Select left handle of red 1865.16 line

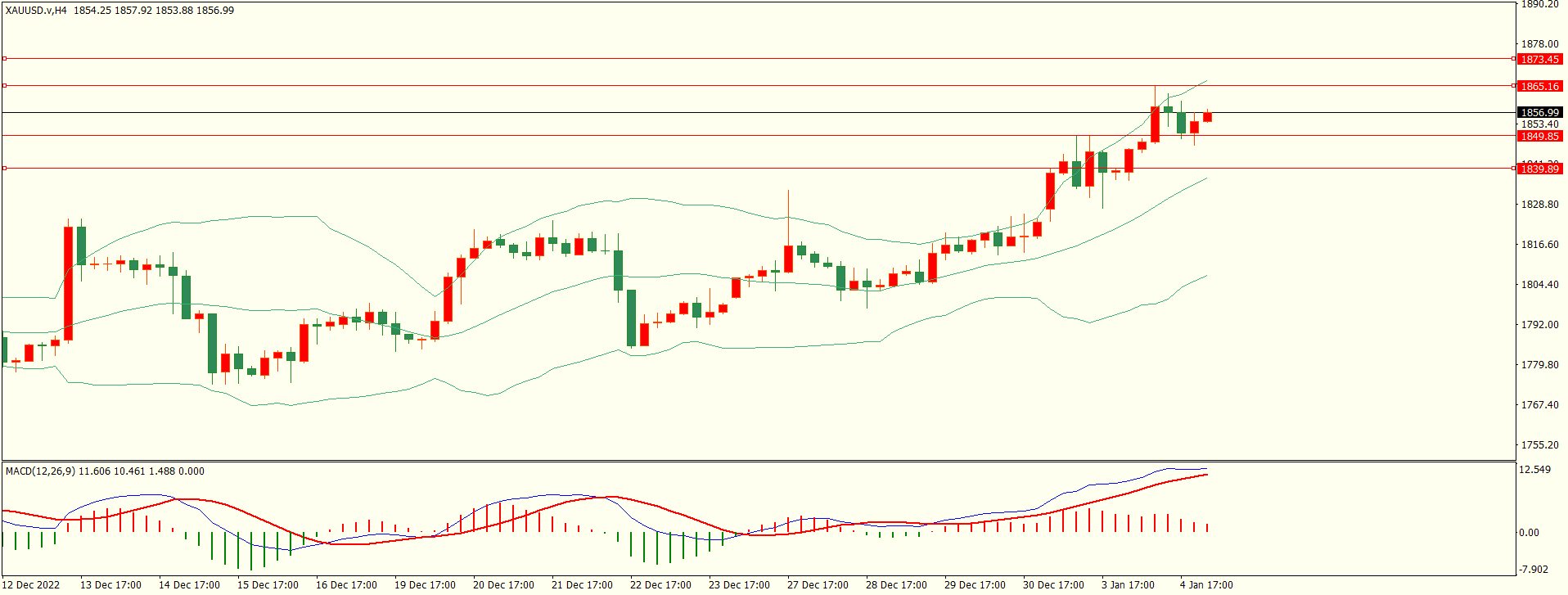4,85
